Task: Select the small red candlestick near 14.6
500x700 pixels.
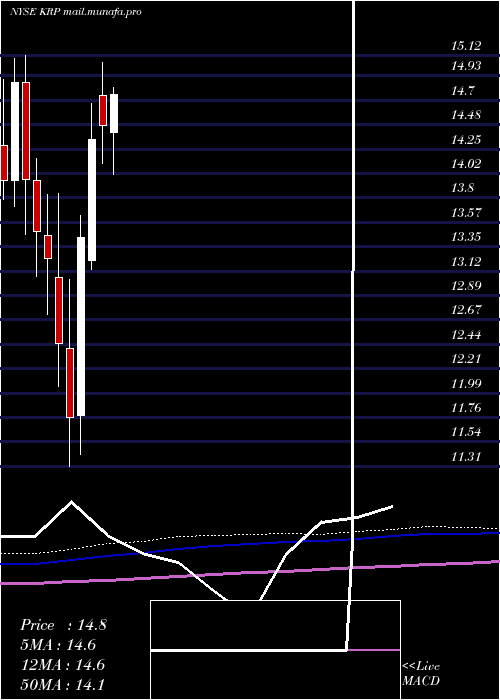Action: [x=103, y=110]
